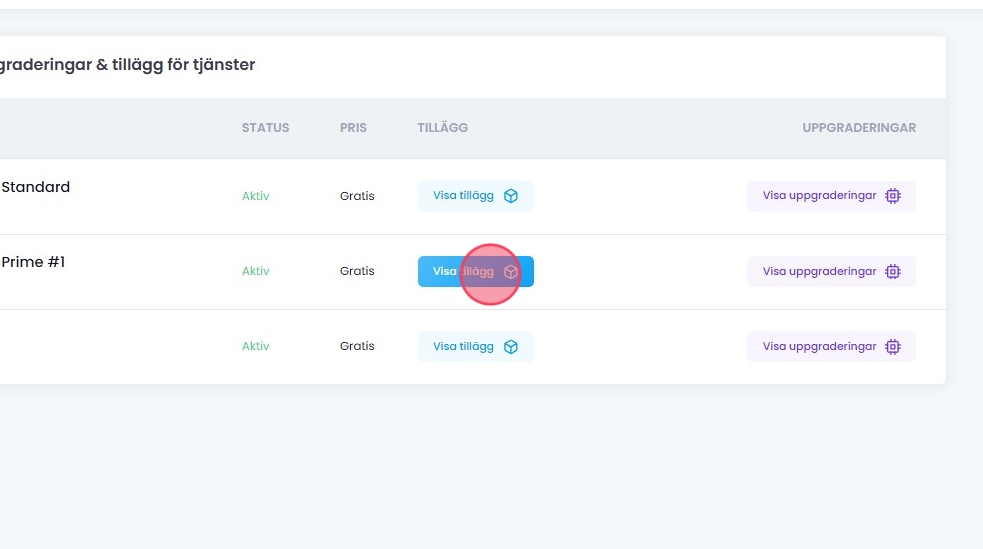Click the STATUS column header

(x=265, y=128)
